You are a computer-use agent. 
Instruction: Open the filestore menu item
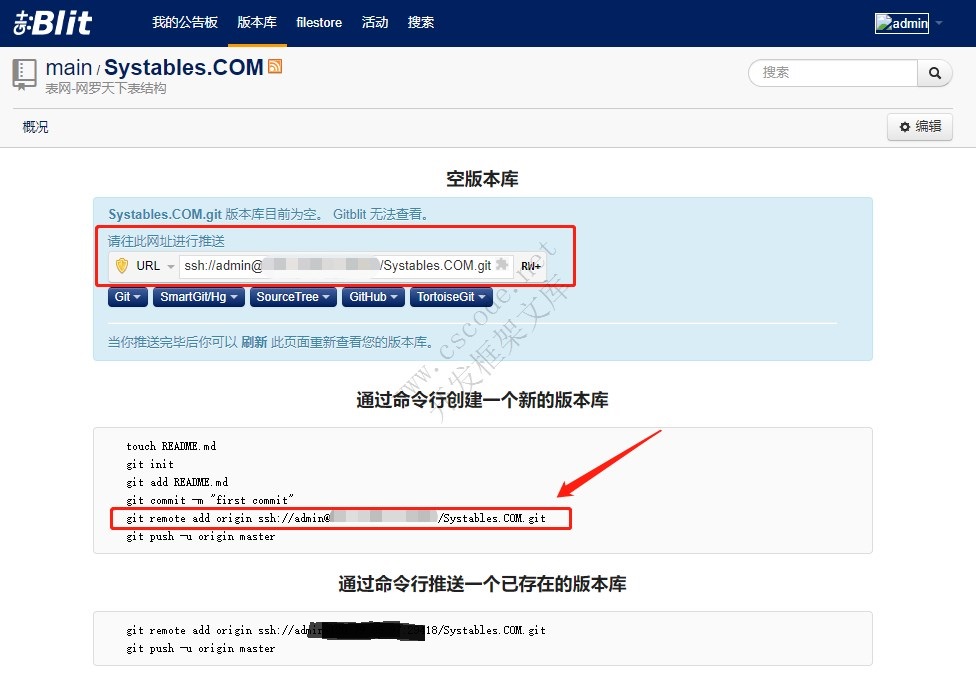[x=319, y=22]
